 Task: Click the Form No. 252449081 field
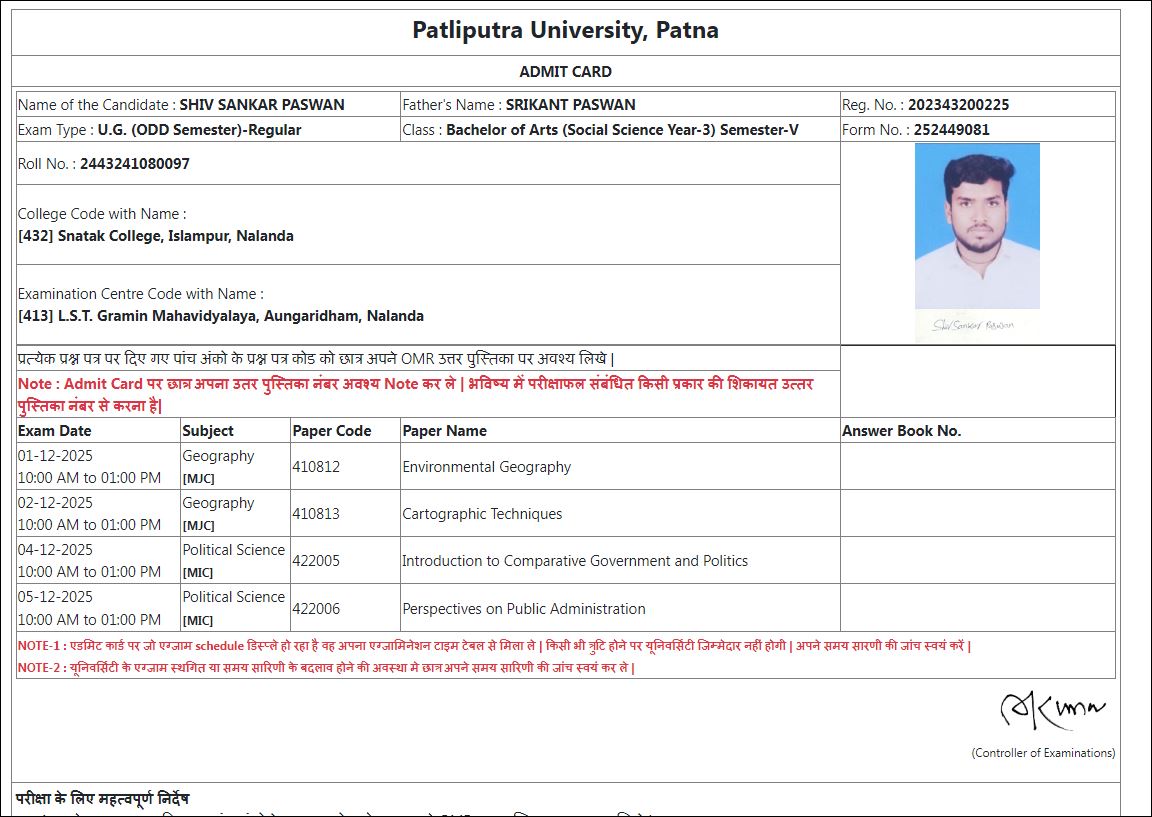click(951, 130)
